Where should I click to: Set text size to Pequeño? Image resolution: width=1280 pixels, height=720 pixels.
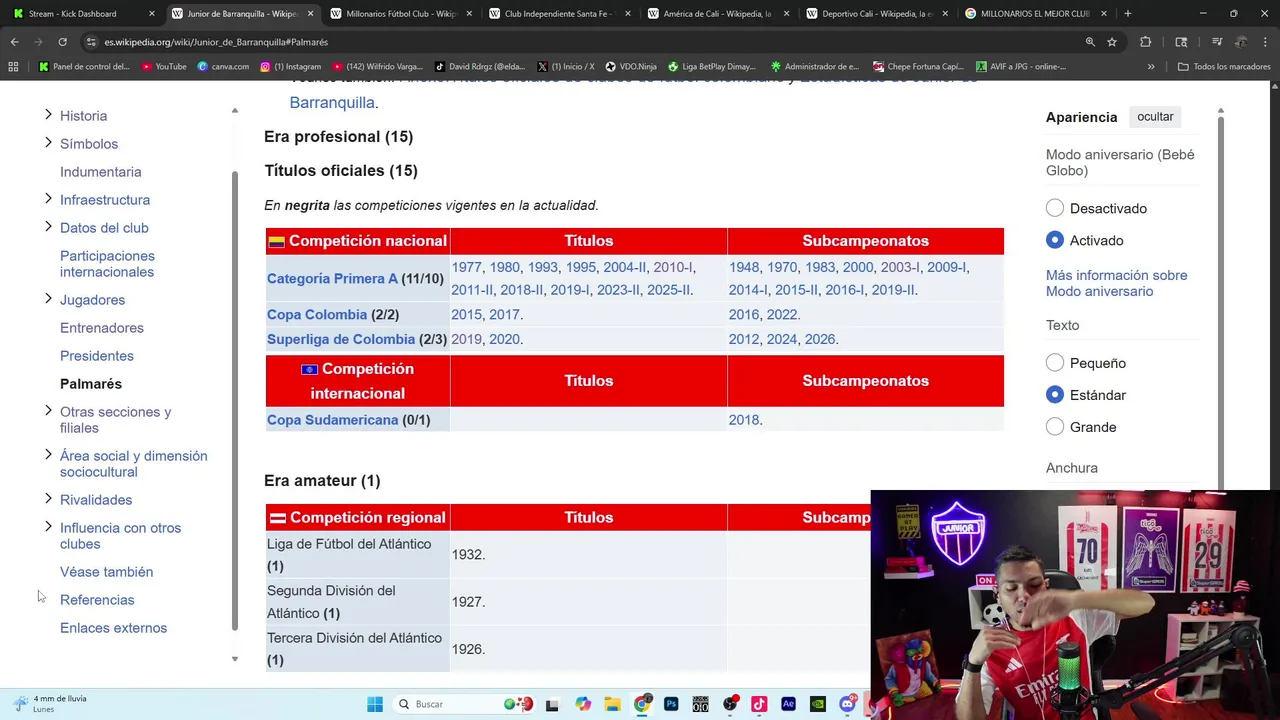tap(1055, 363)
